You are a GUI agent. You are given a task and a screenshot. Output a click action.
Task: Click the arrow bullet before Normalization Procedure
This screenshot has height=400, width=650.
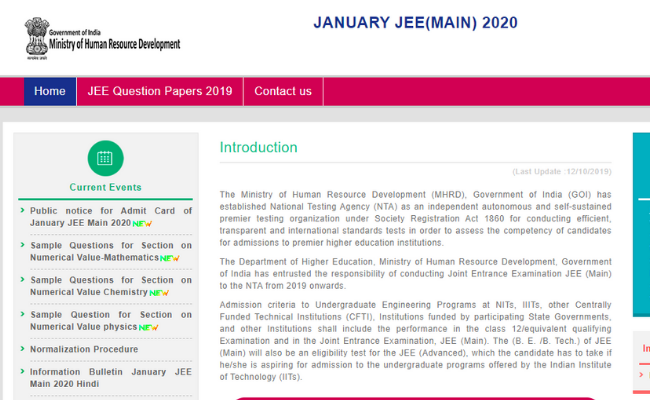22,349
